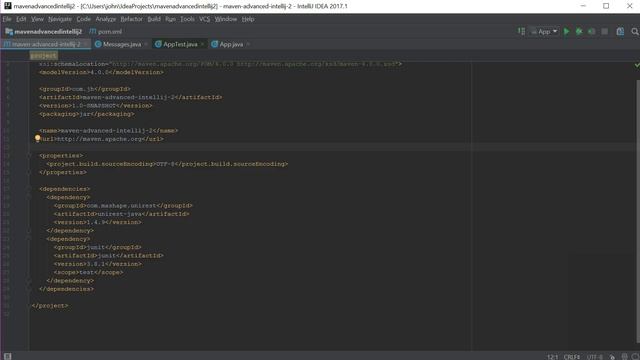
Task: Click the memory indicator icon in status bar
Action: coord(635,356)
